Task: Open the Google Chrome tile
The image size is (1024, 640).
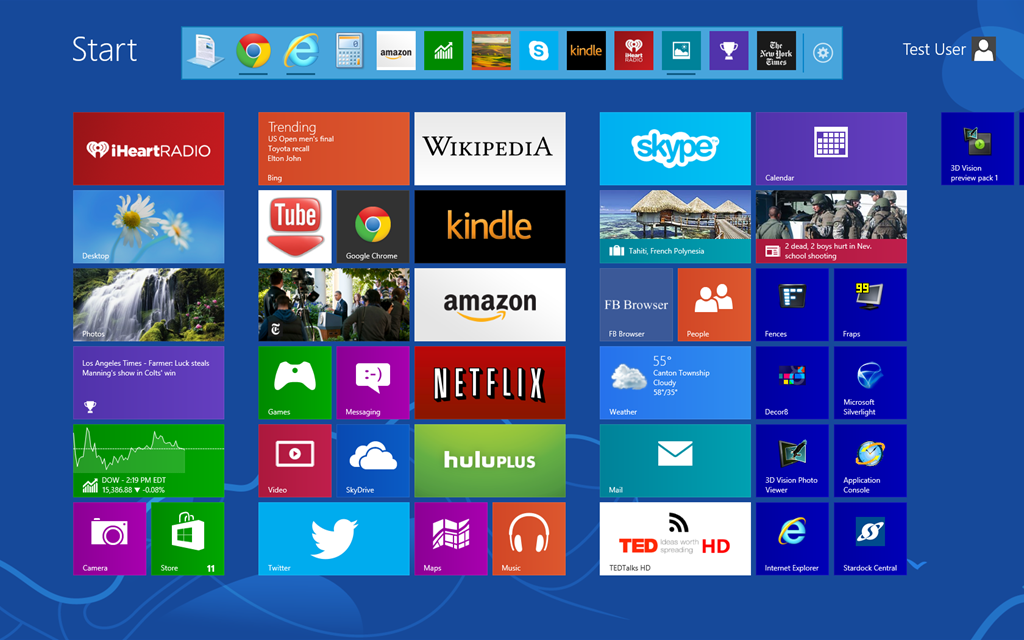Action: click(373, 227)
